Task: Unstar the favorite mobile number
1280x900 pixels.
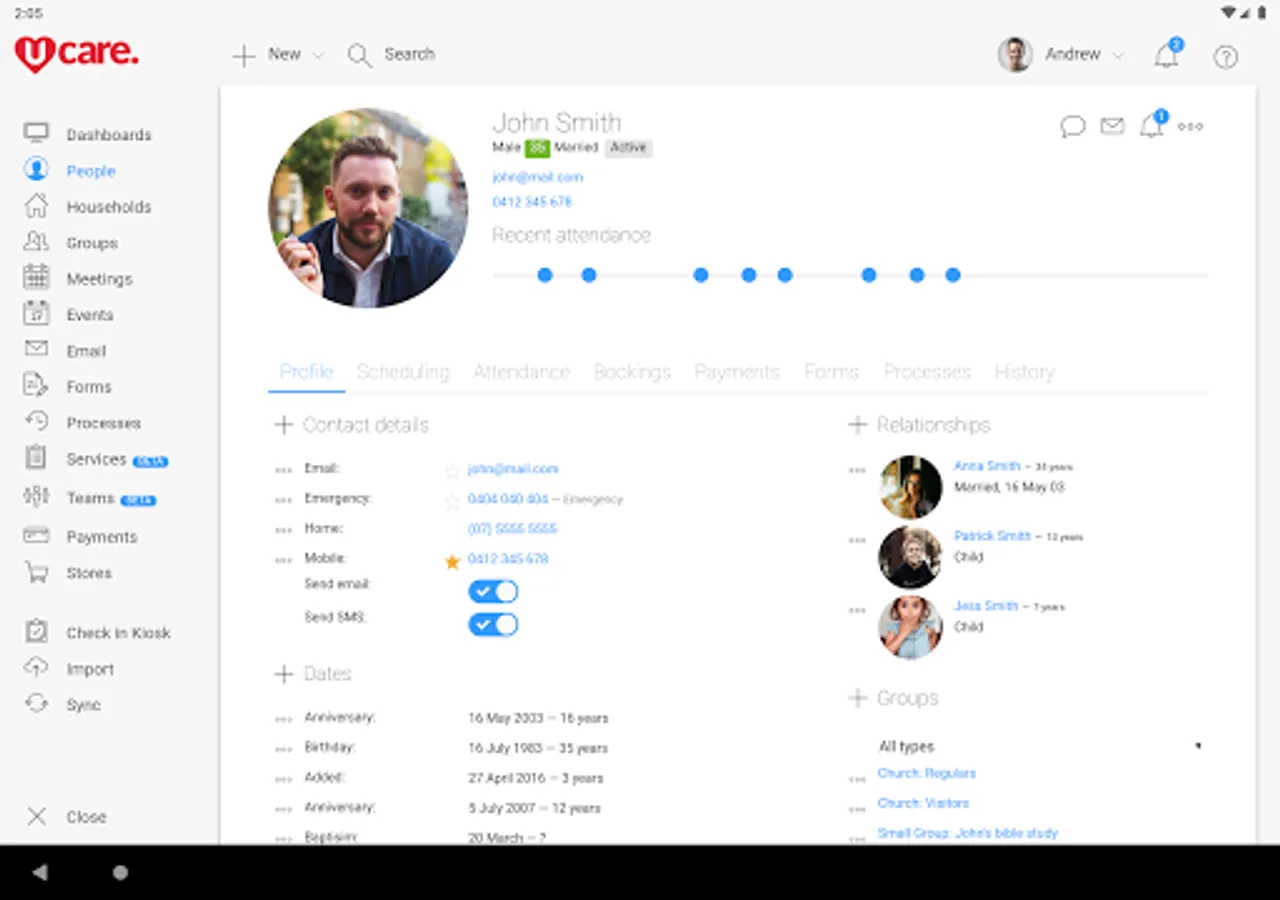Action: [x=452, y=561]
